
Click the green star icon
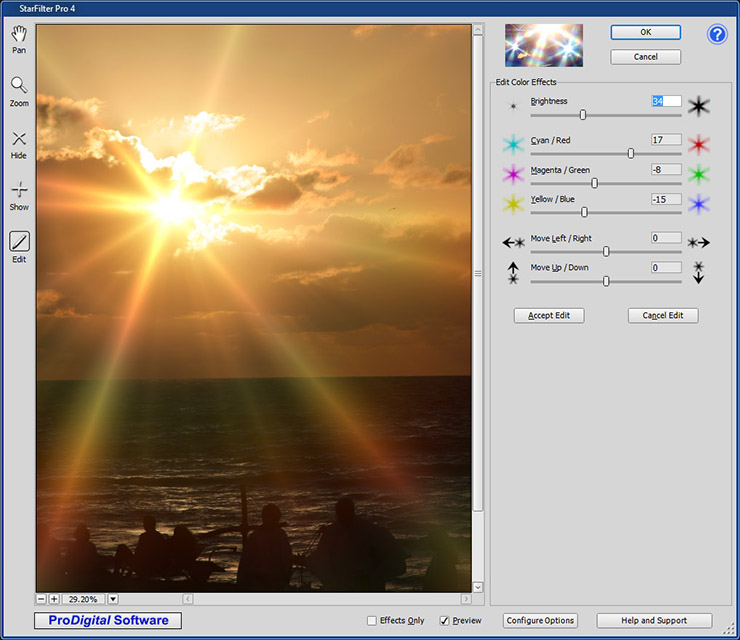[698, 174]
